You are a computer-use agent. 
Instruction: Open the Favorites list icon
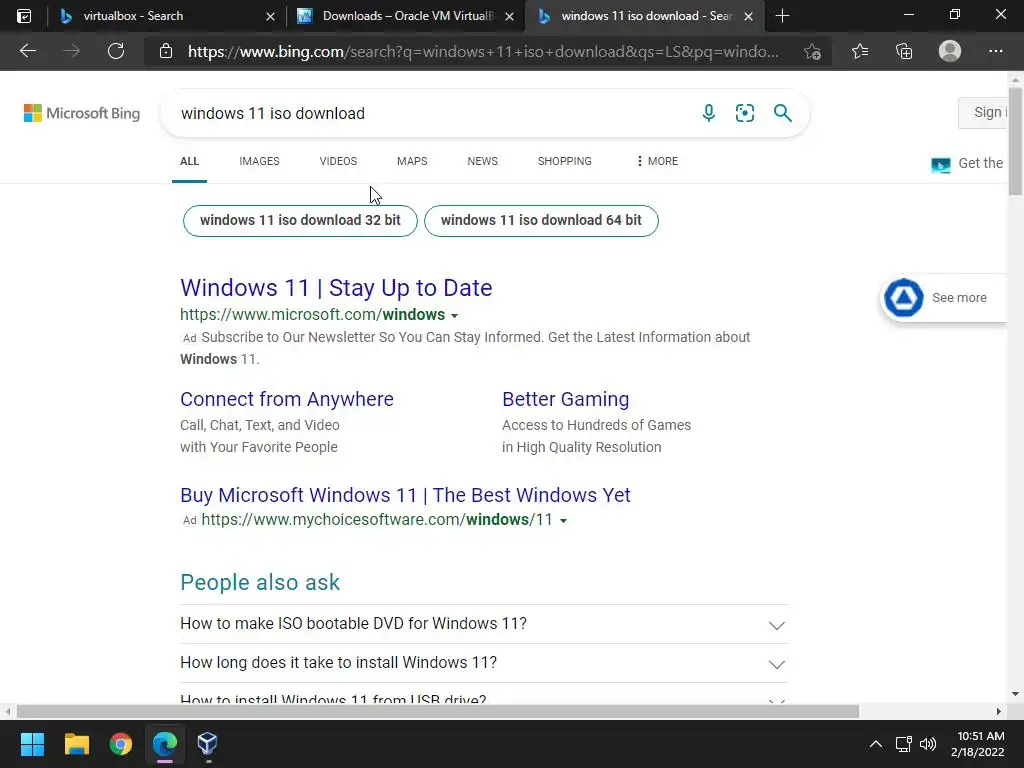coord(860,51)
